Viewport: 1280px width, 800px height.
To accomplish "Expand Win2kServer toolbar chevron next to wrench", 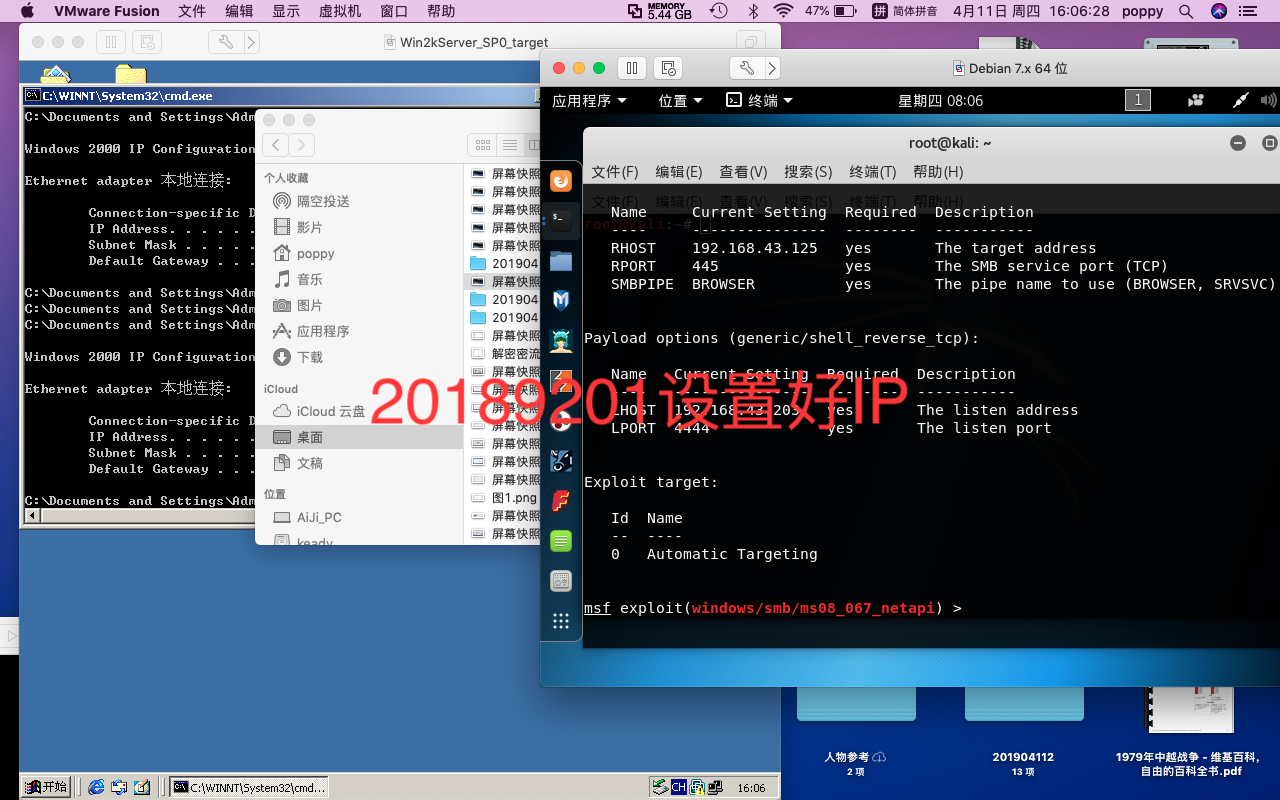I will click(x=251, y=42).
